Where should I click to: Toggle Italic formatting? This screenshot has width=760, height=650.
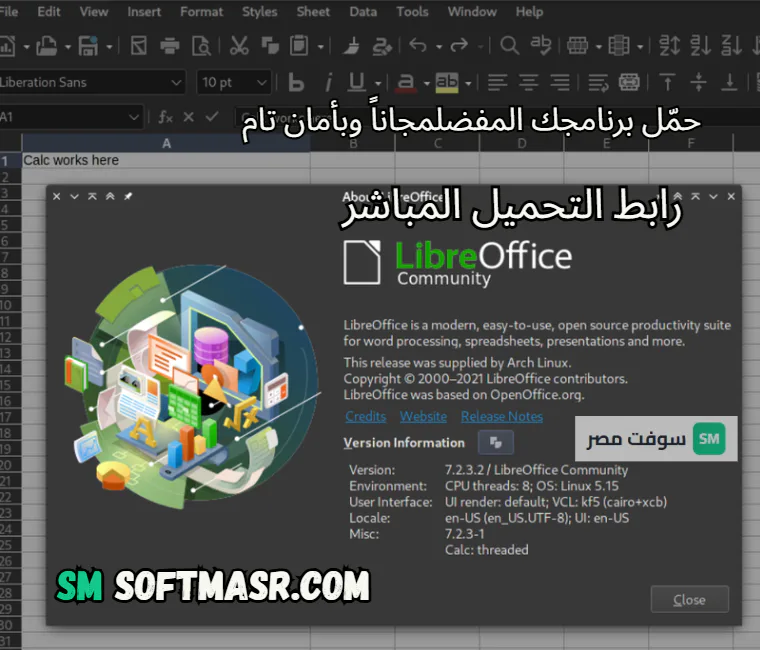point(329,83)
